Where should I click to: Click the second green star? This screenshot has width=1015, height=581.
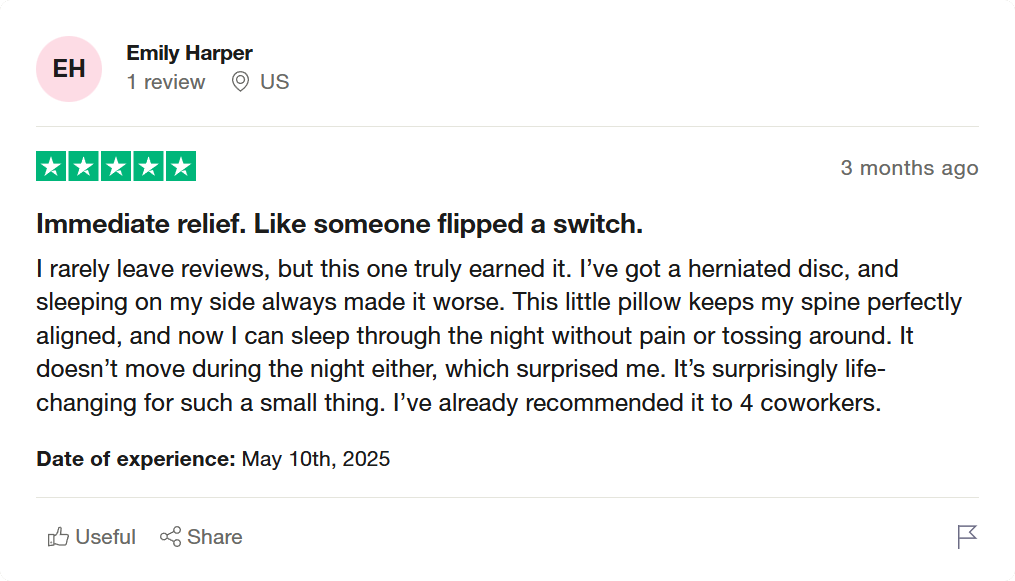pyautogui.click(x=84, y=167)
